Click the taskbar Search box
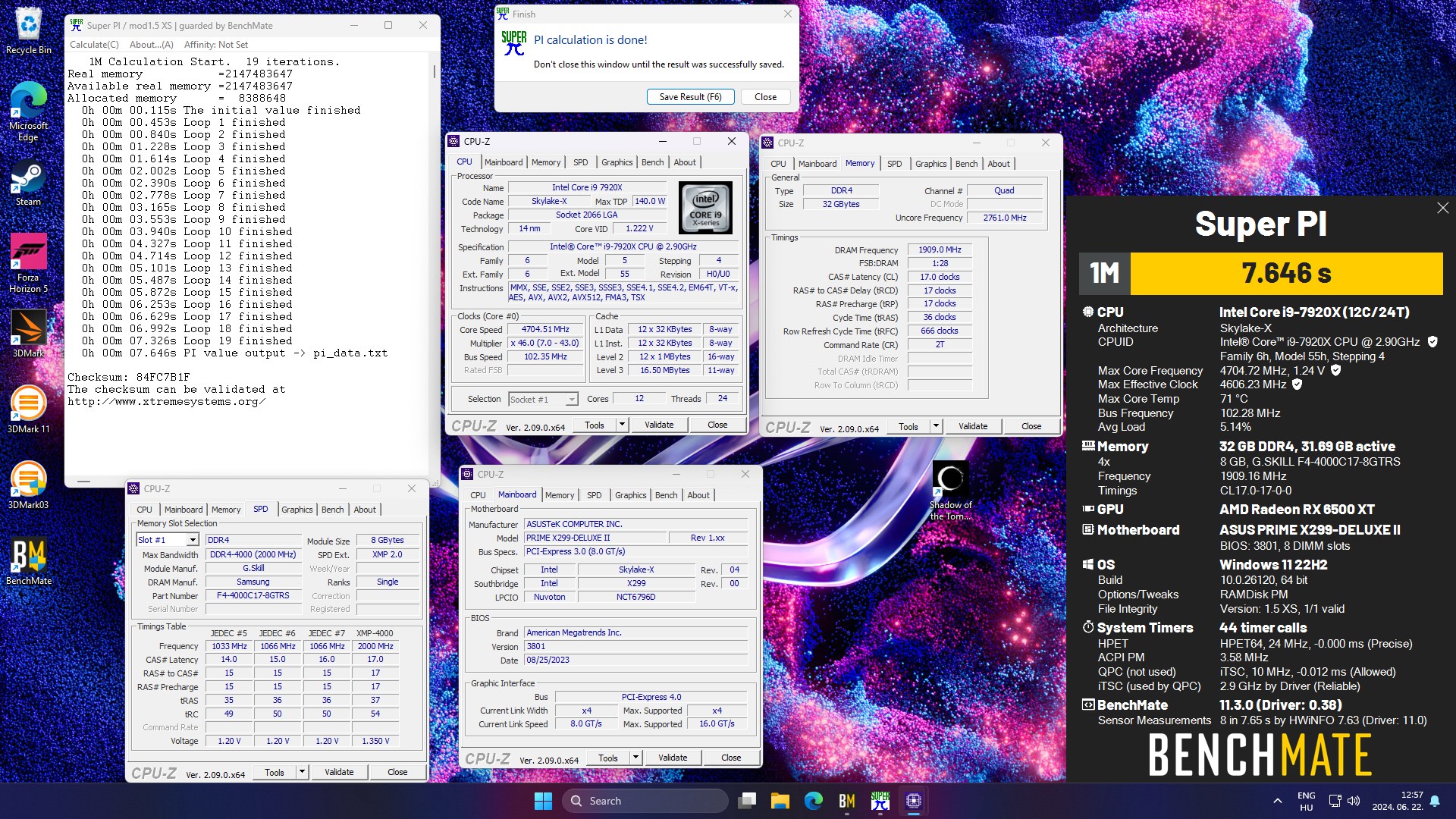Viewport: 1456px width, 819px height. click(x=645, y=801)
